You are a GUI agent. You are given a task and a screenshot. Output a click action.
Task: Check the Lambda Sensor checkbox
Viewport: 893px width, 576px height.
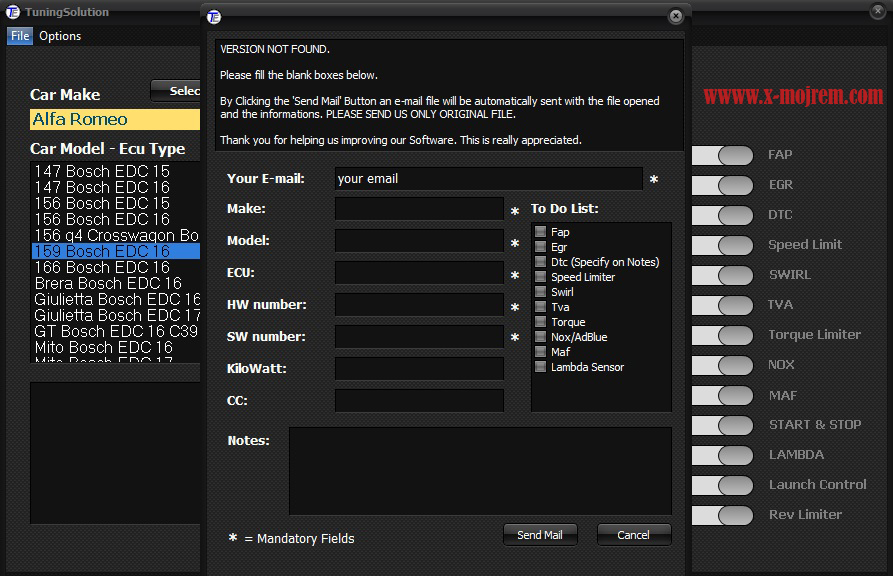pos(541,367)
